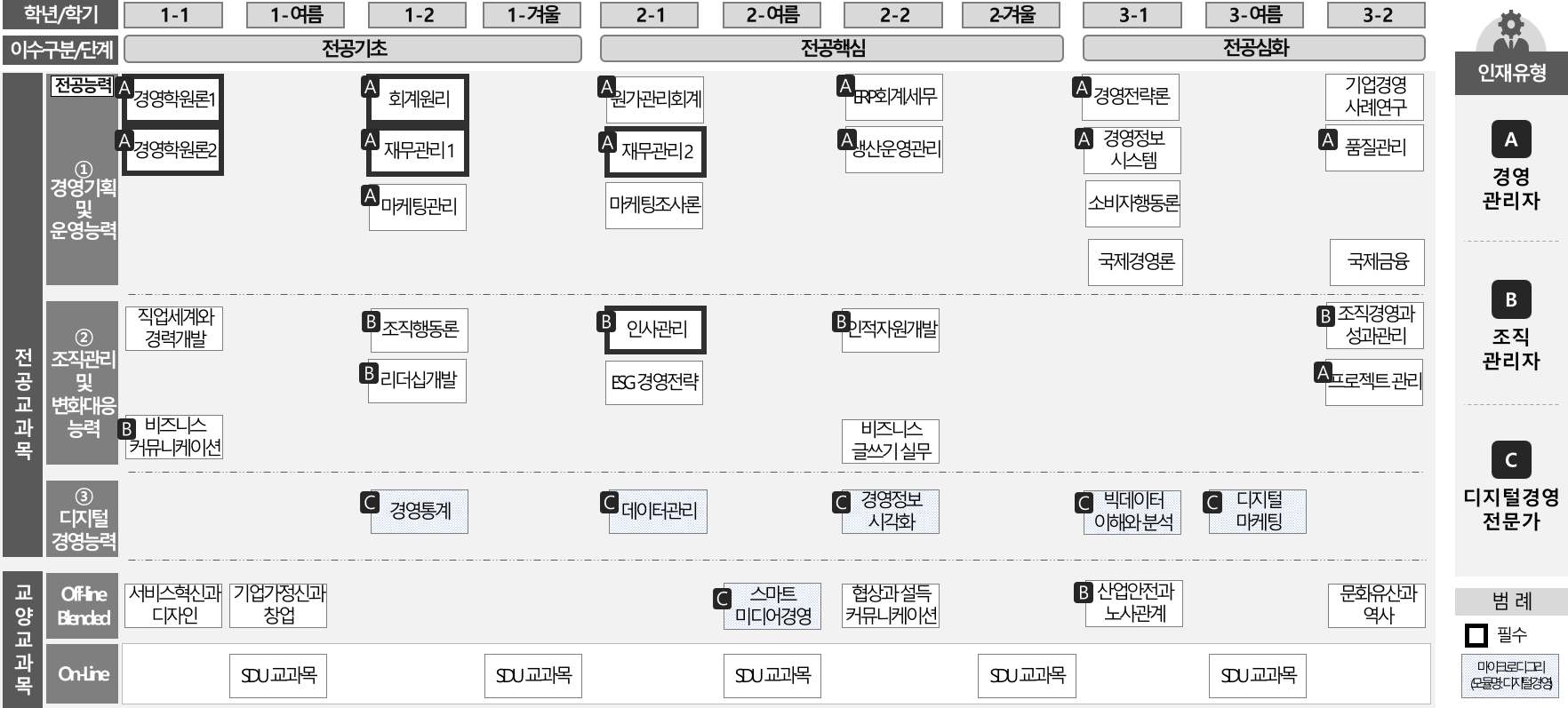Click the C badge beside 스마트 미디어경영
Image resolution: width=1568 pixels, height=708 pixels.
723,600
